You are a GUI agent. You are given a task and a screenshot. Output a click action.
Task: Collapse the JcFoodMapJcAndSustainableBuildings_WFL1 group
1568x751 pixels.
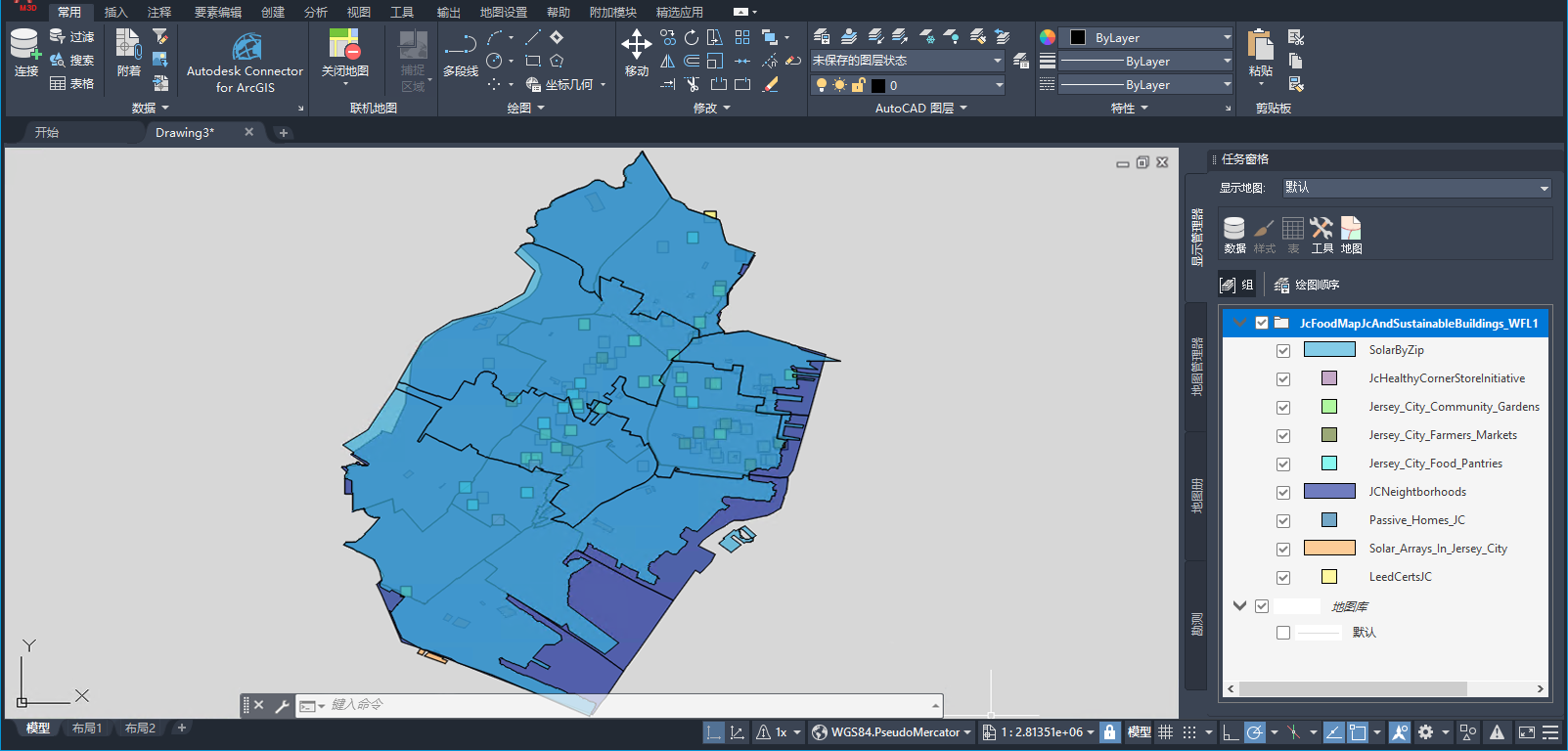click(1240, 323)
